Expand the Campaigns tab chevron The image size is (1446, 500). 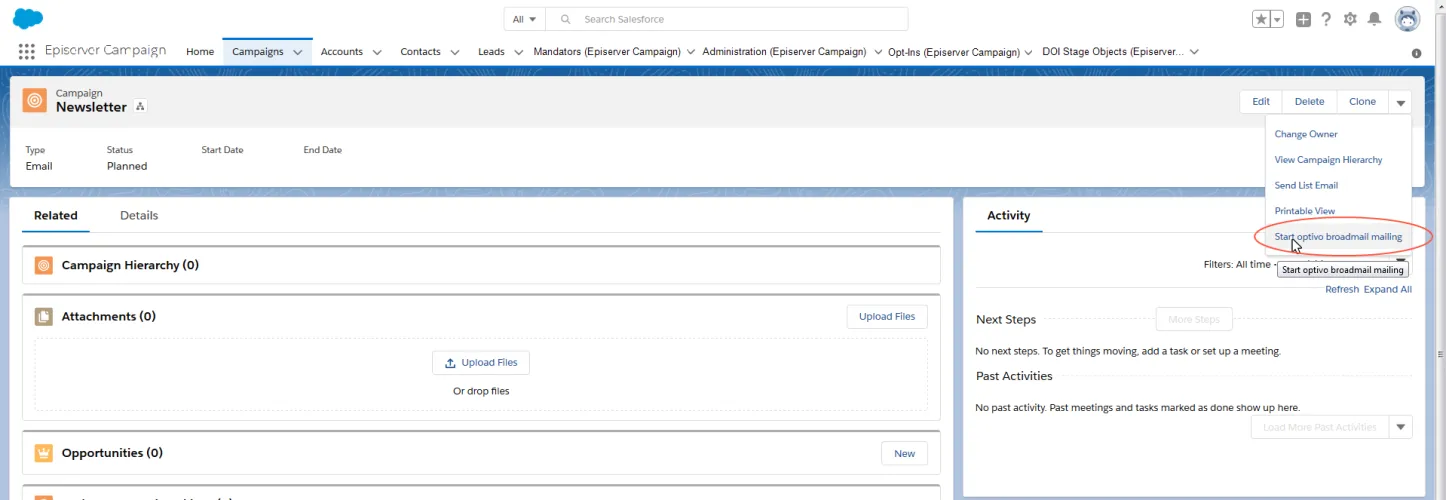[298, 52]
